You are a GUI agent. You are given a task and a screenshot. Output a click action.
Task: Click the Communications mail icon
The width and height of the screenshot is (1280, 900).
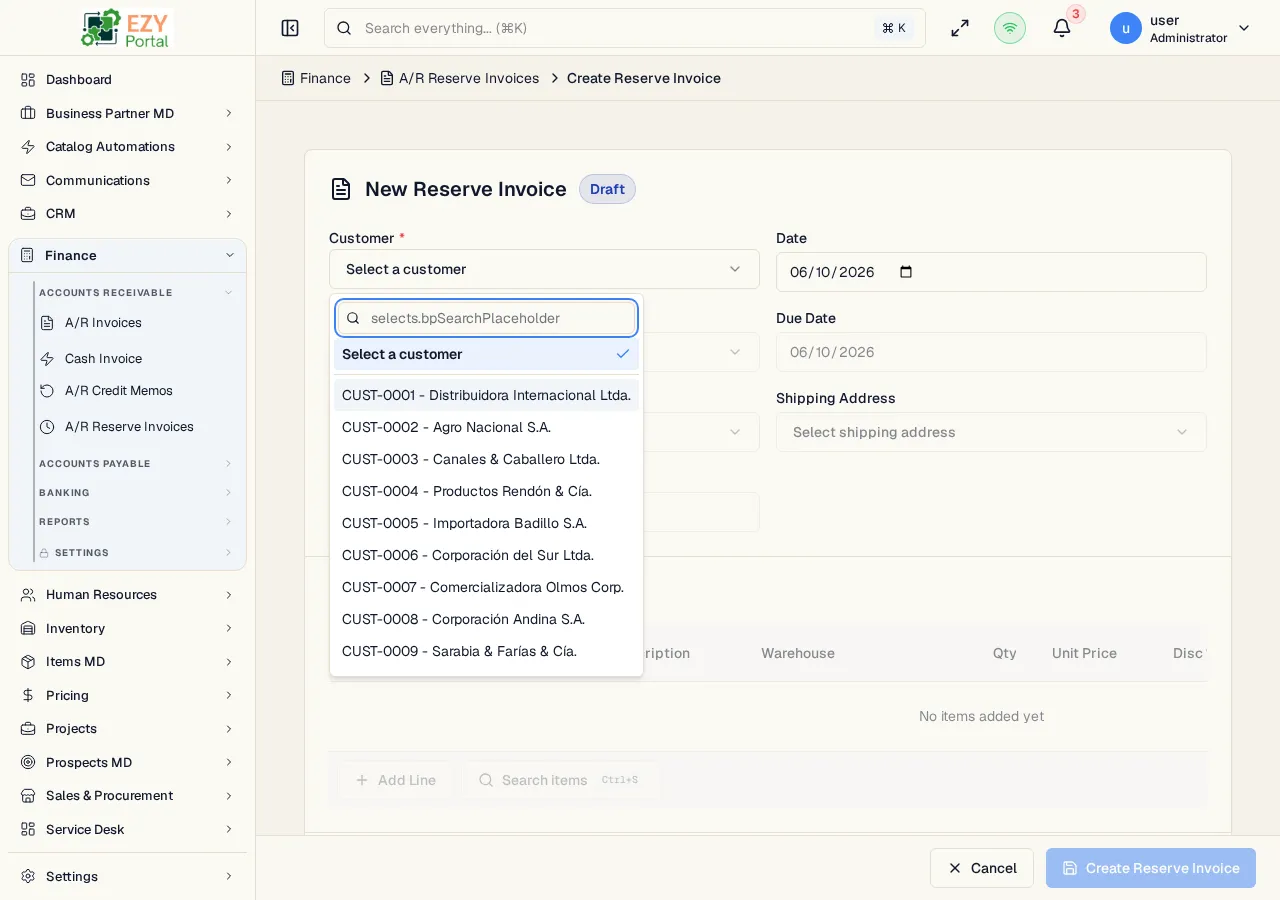click(28, 180)
